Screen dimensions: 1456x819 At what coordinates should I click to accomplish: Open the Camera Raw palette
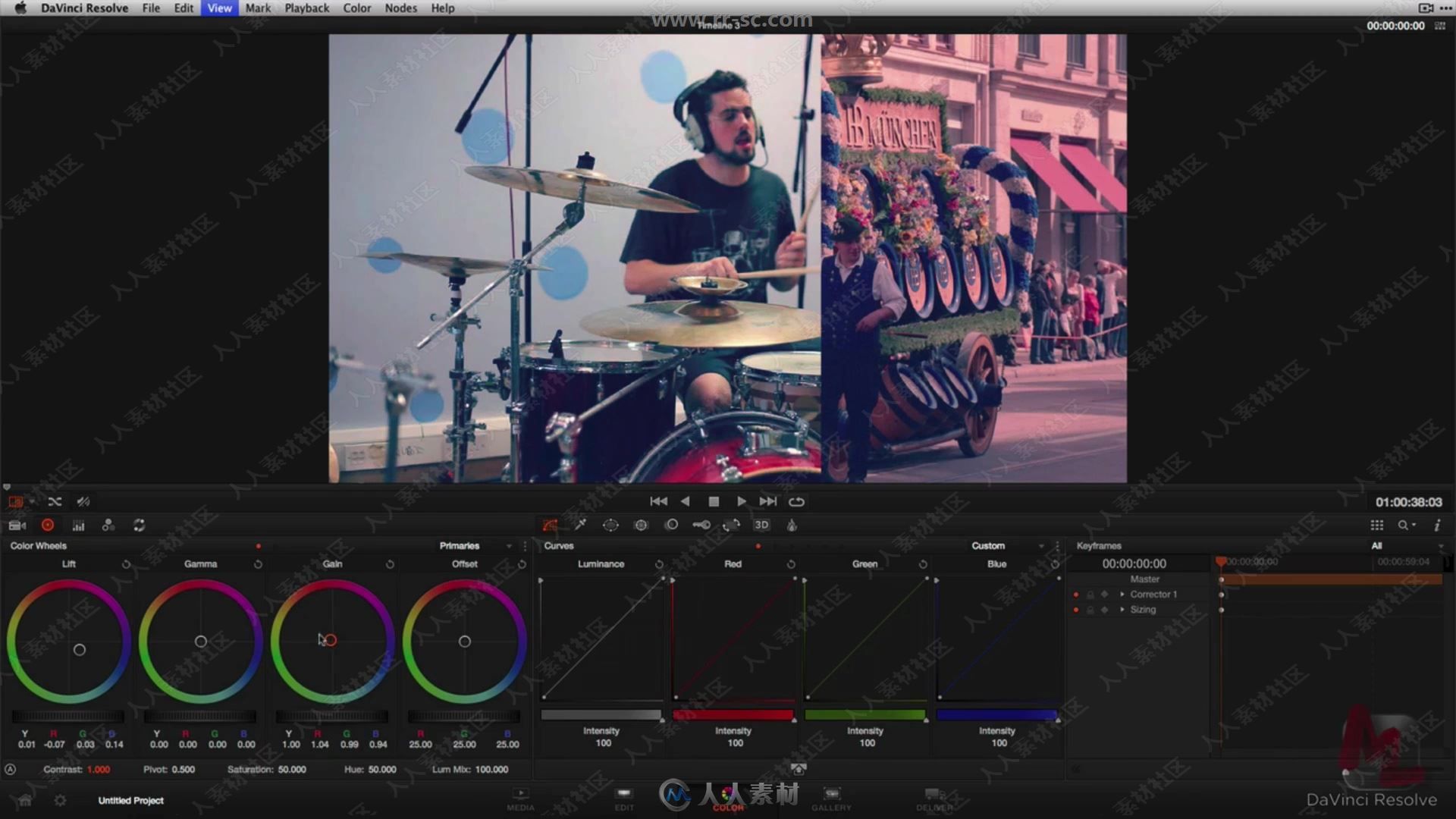[17, 525]
